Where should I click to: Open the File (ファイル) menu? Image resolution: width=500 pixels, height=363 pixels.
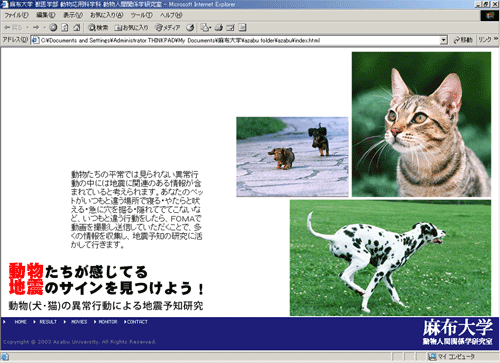coord(16,15)
